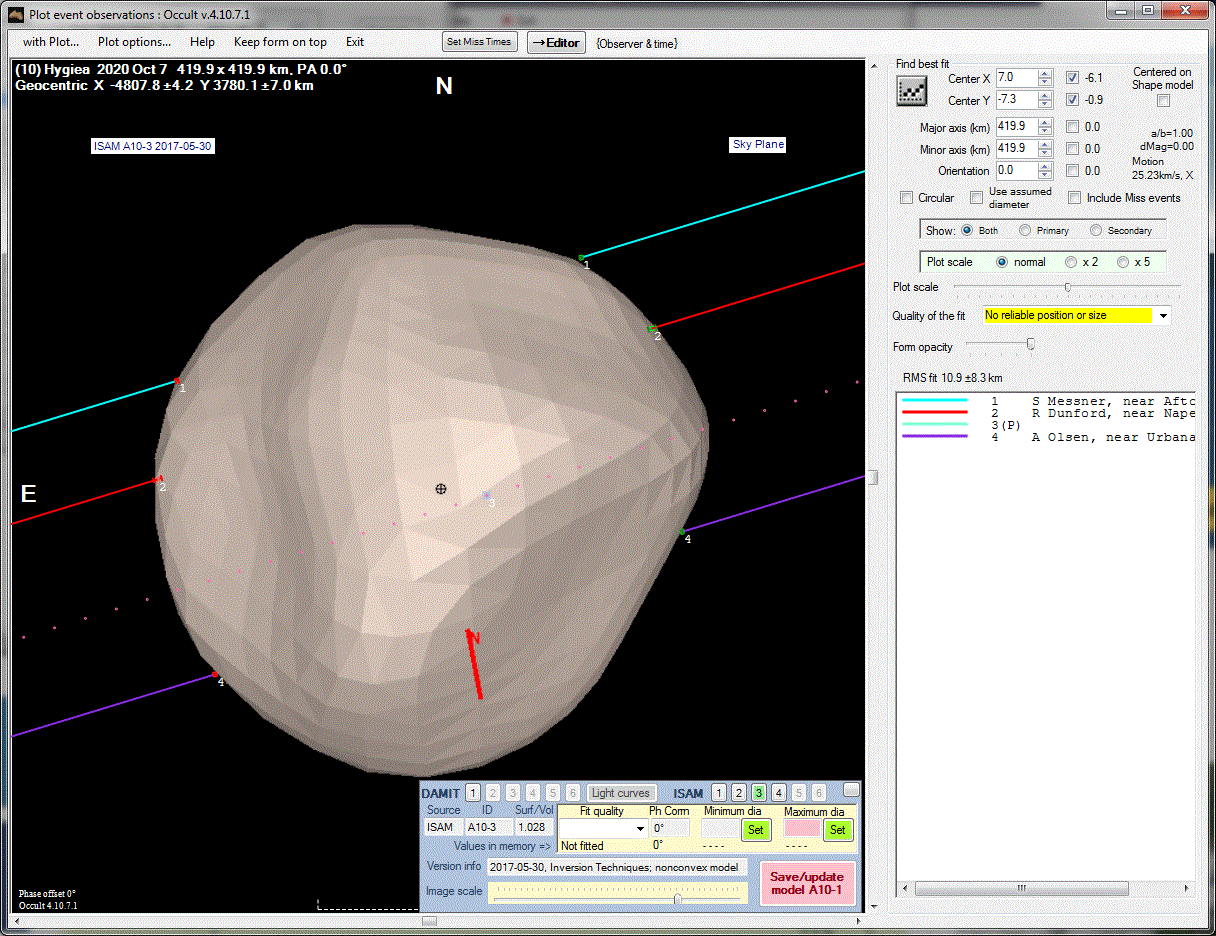
Task: Expand the Fit quality combo box
Action: 640,829
